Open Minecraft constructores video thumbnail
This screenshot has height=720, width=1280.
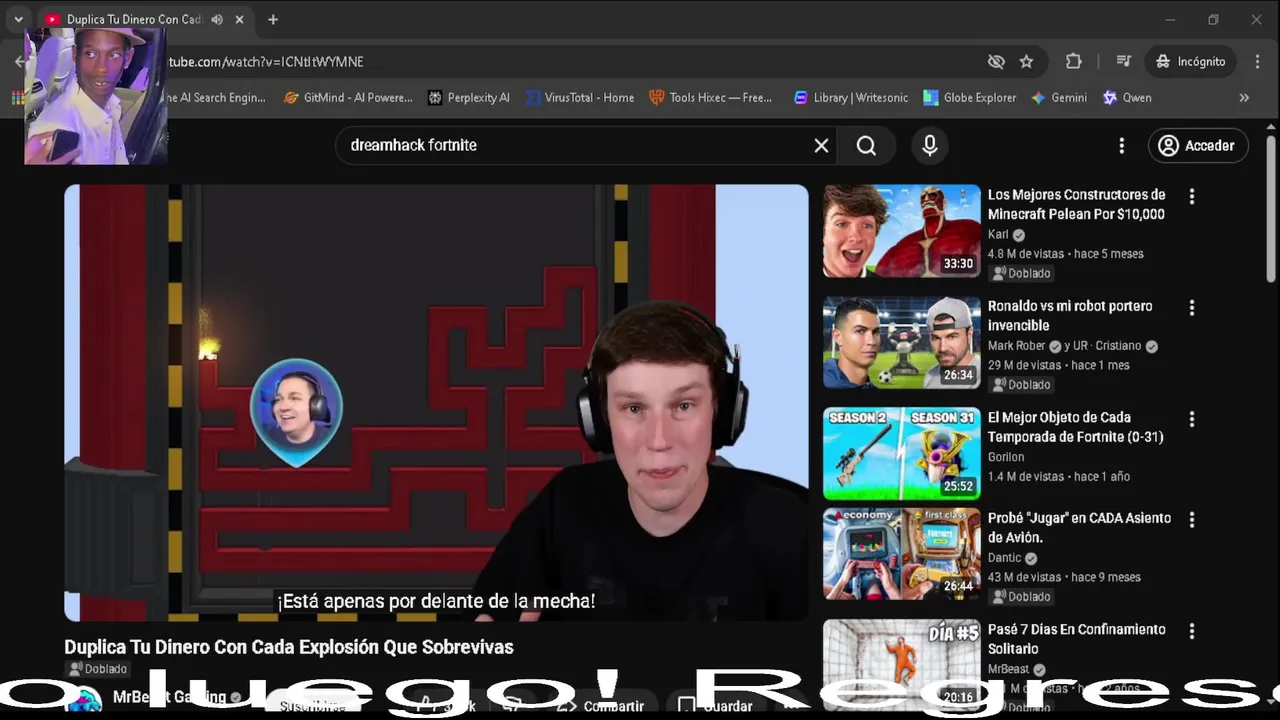[x=902, y=231]
